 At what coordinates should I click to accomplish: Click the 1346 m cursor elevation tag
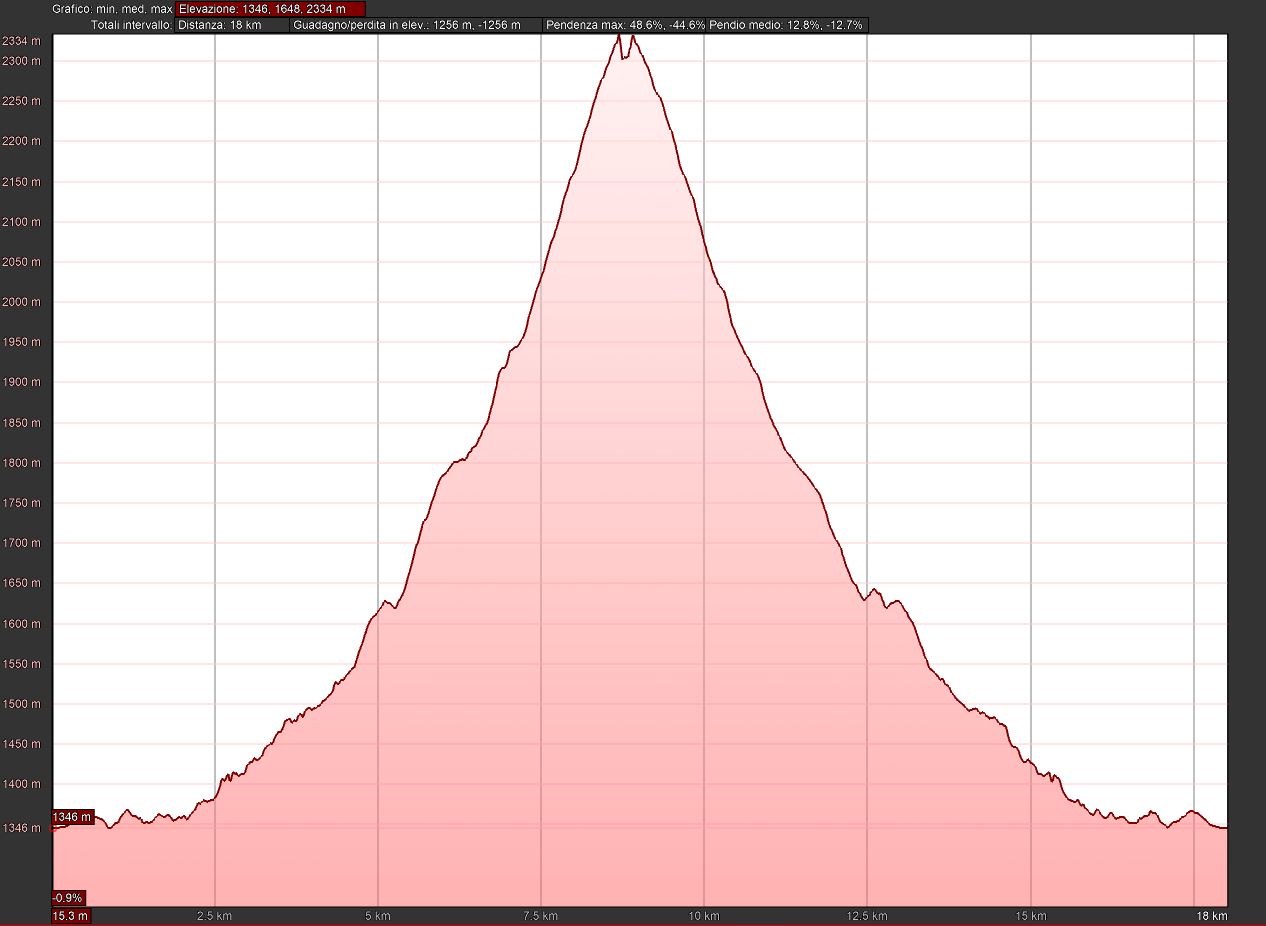(x=72, y=817)
